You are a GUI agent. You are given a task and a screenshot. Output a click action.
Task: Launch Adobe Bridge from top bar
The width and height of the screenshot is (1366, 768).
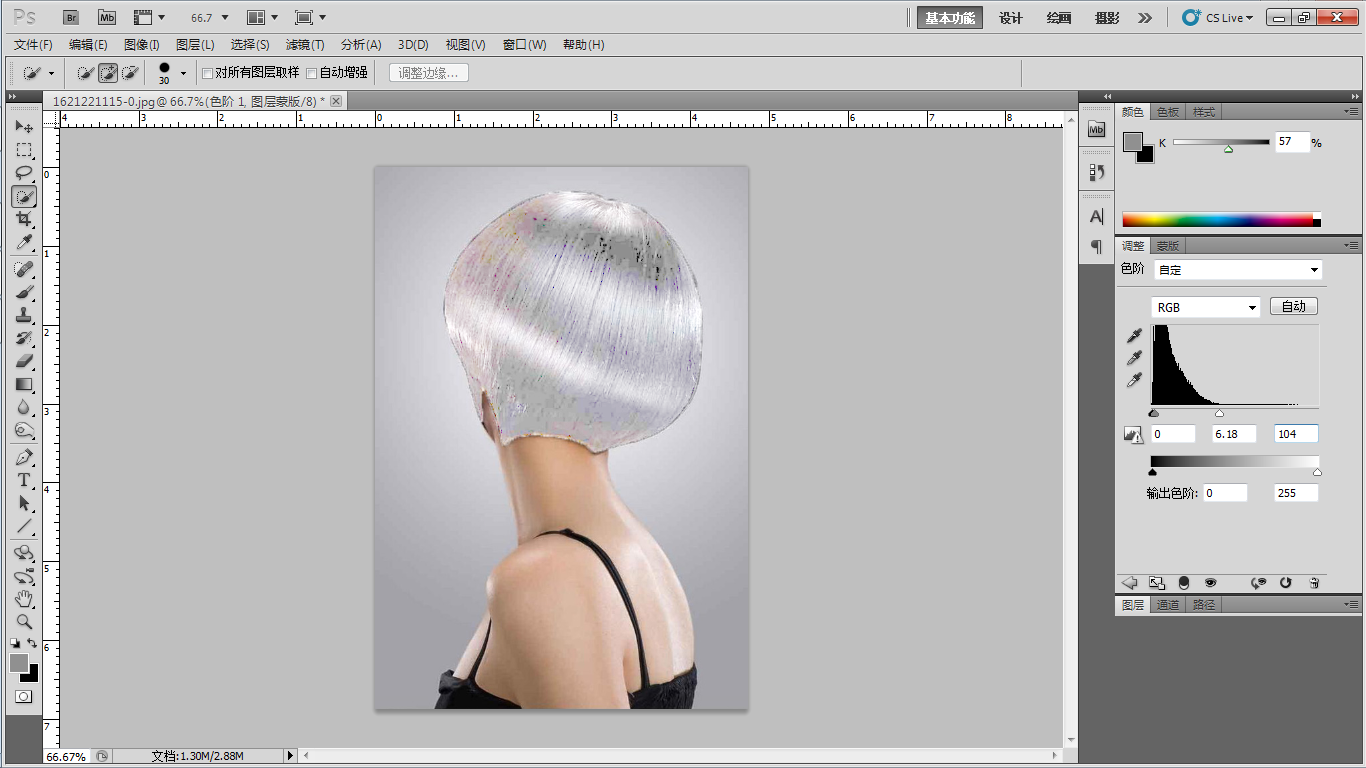point(71,17)
